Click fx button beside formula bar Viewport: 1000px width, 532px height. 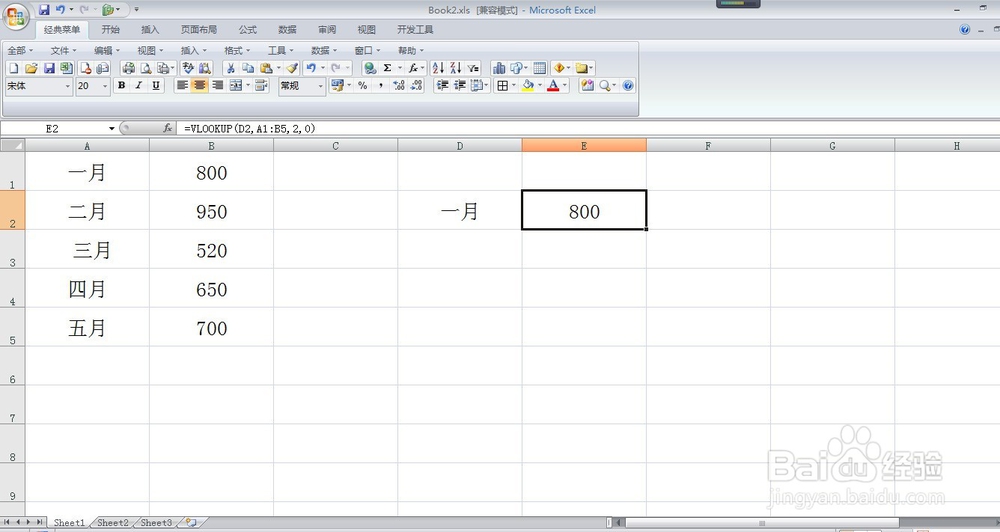coord(167,128)
